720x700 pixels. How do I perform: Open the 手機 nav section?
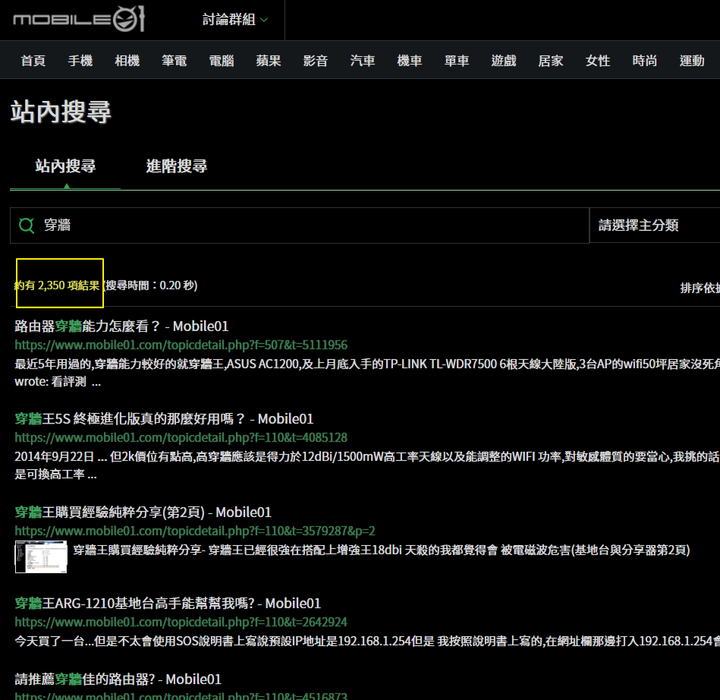click(80, 60)
